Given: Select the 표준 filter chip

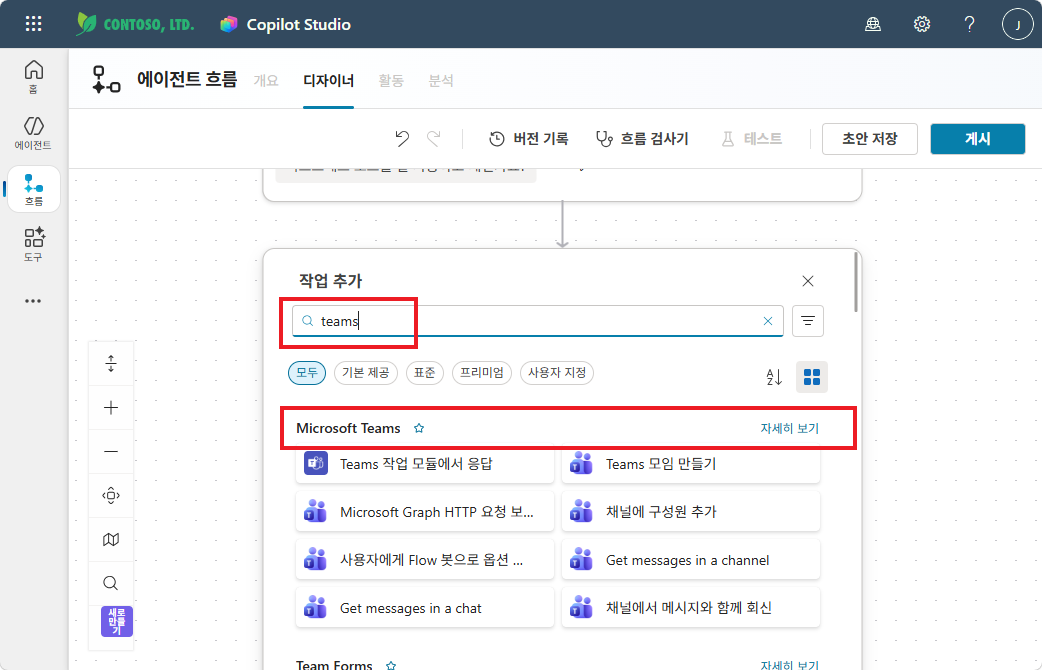Looking at the screenshot, I should 425,373.
